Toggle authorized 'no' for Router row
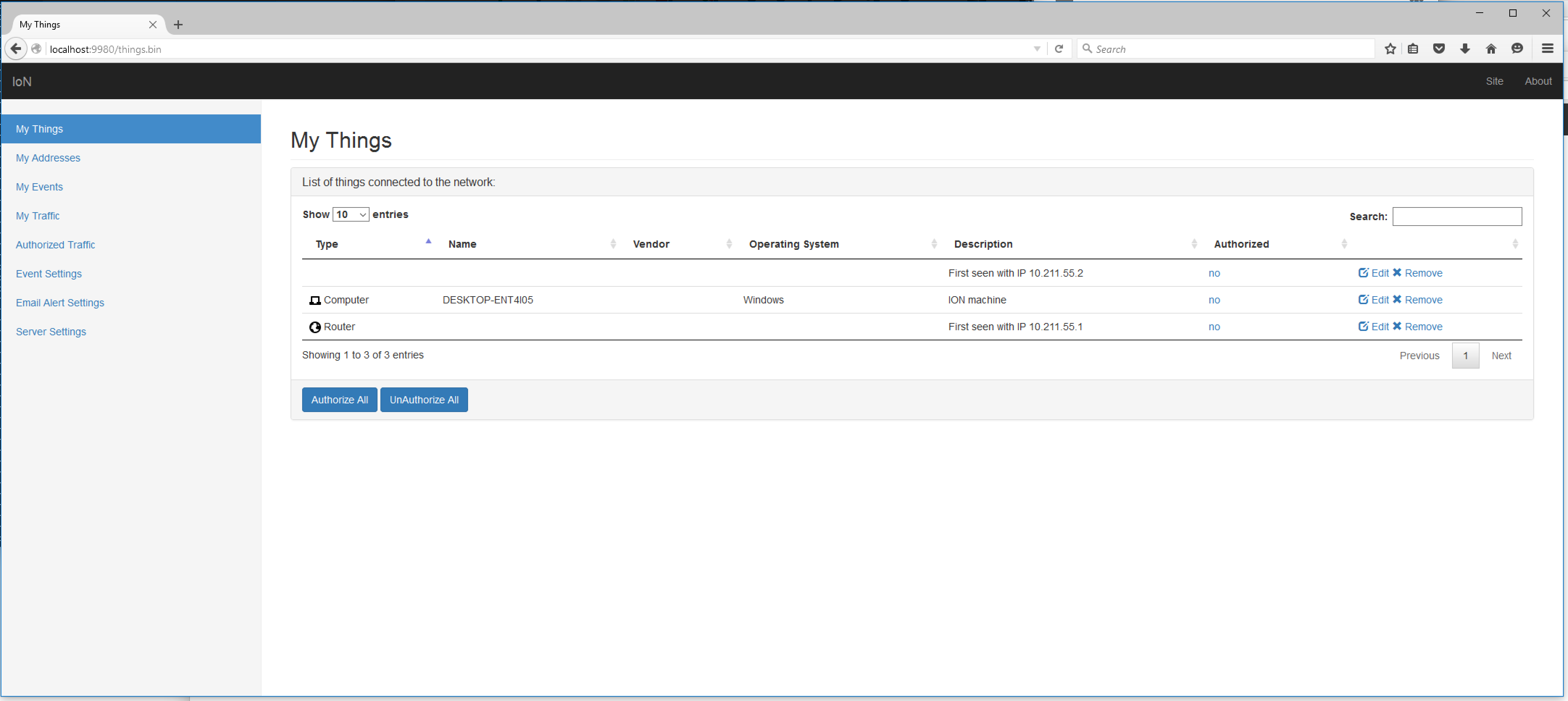Screen dimensions: 1568x701 (x=1214, y=327)
